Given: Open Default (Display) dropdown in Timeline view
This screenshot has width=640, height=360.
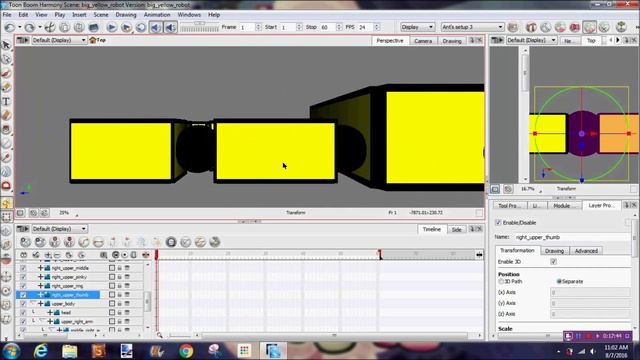Looking at the screenshot, I should tap(59, 229).
